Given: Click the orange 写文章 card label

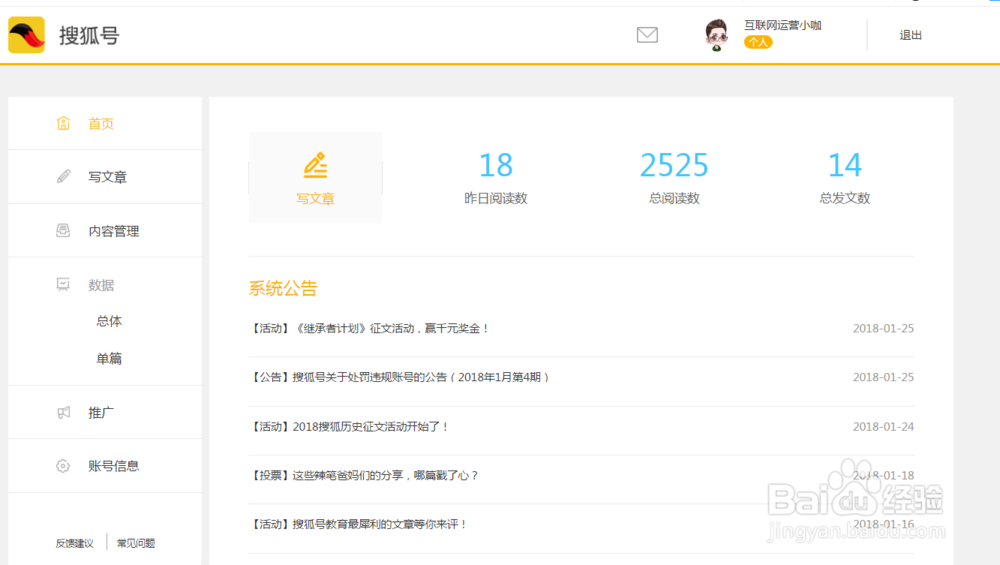Looking at the screenshot, I should click(315, 198).
